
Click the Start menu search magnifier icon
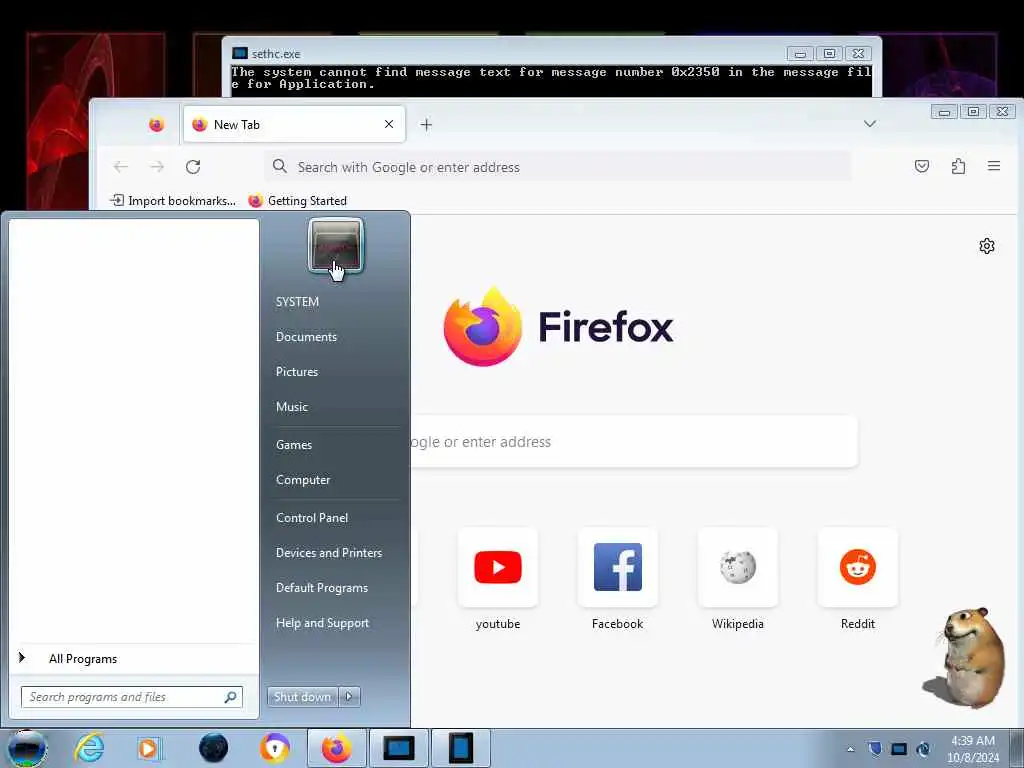(x=231, y=697)
